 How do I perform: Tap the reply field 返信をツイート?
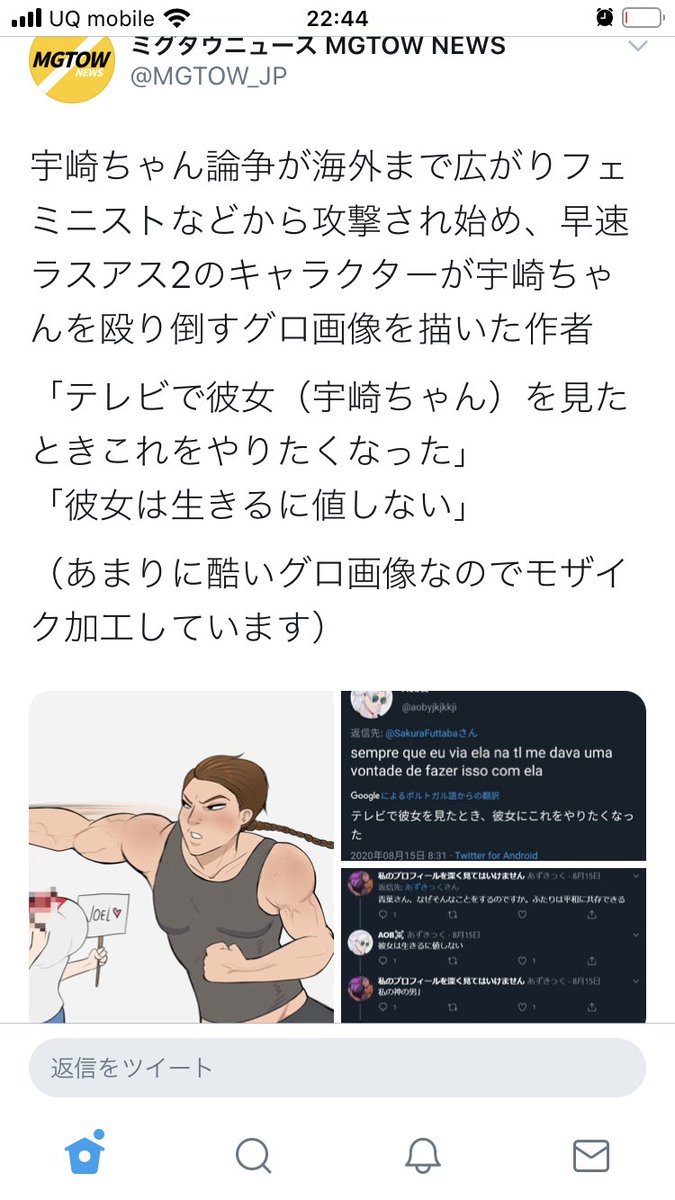(337, 1068)
